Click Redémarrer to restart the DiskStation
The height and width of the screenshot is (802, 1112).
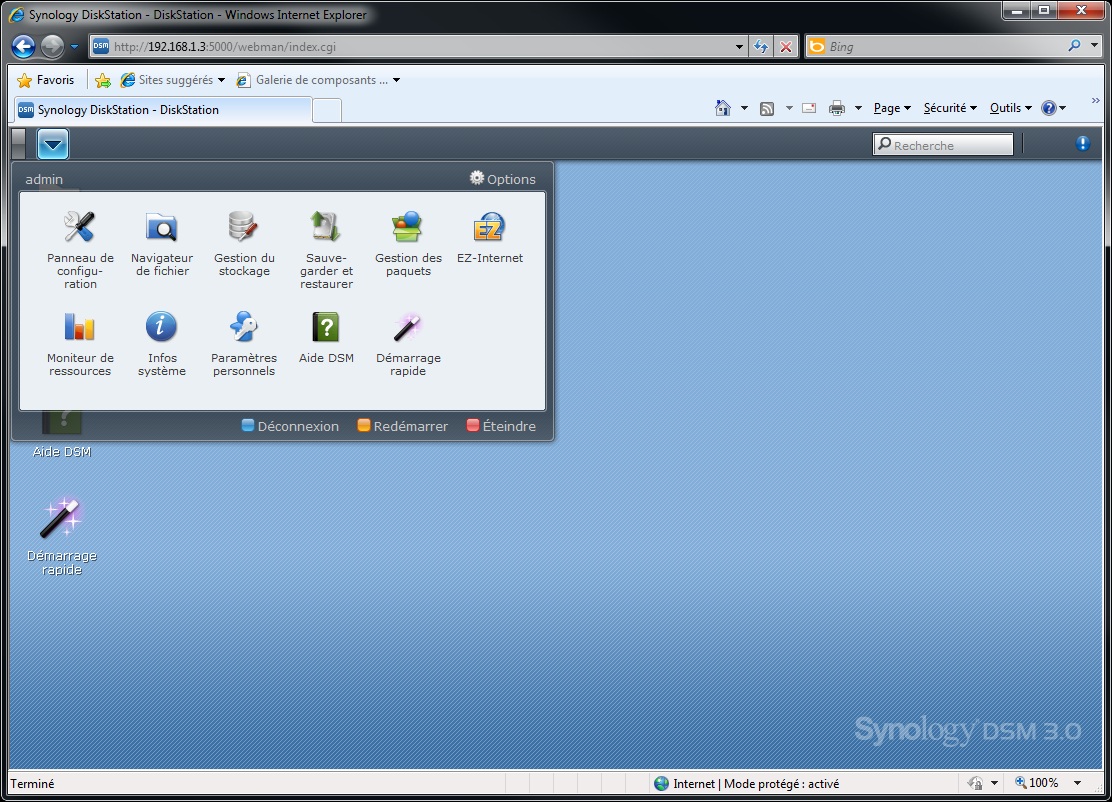[403, 426]
